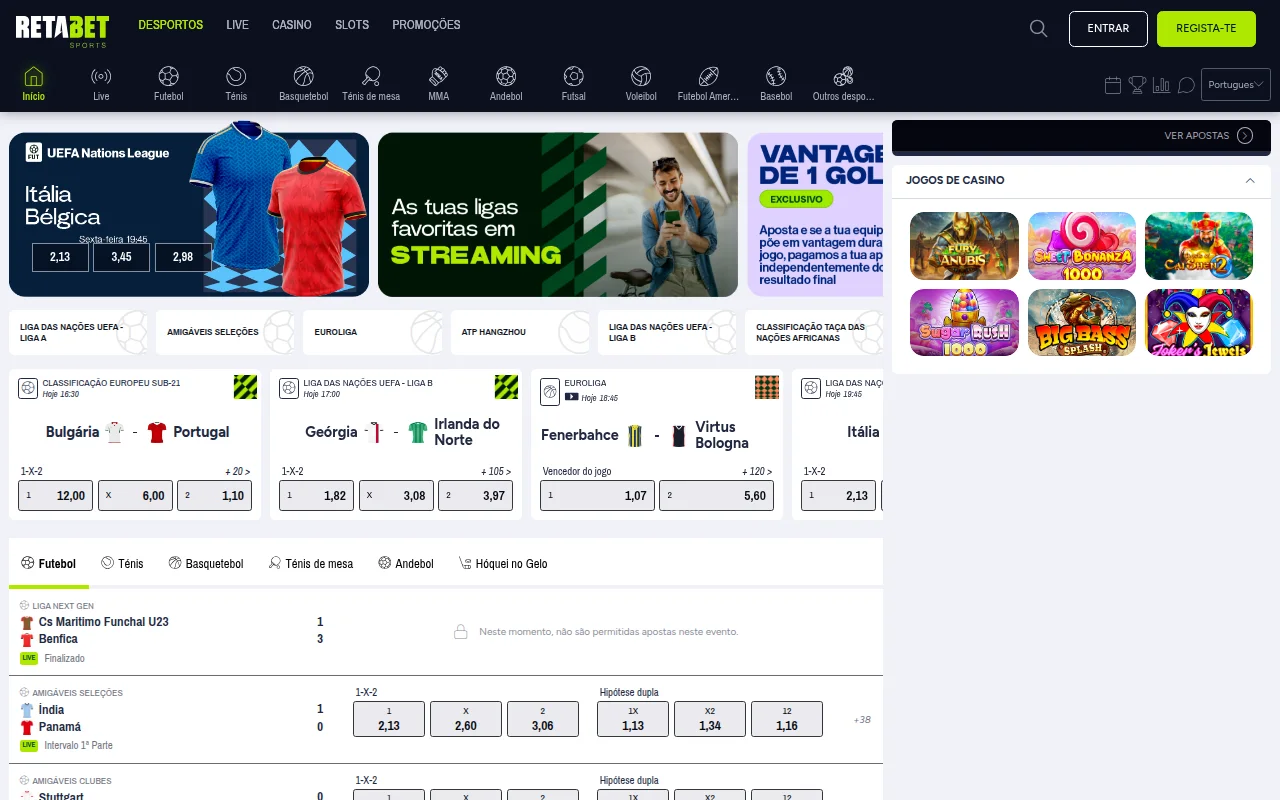
Task: Click the RETABET Sports logo
Action: pos(62,29)
